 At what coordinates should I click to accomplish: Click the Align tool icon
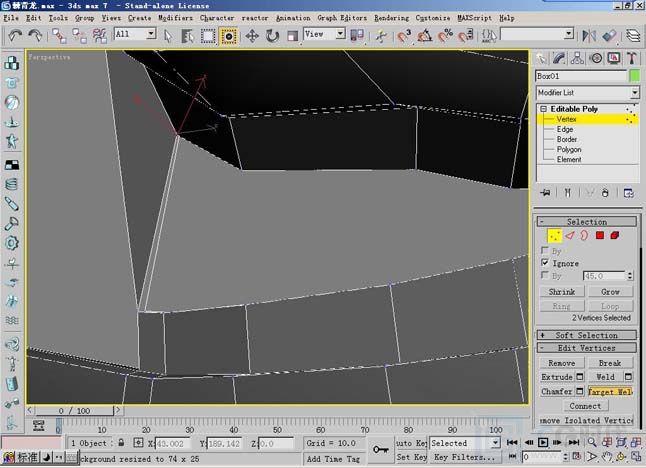tap(609, 36)
